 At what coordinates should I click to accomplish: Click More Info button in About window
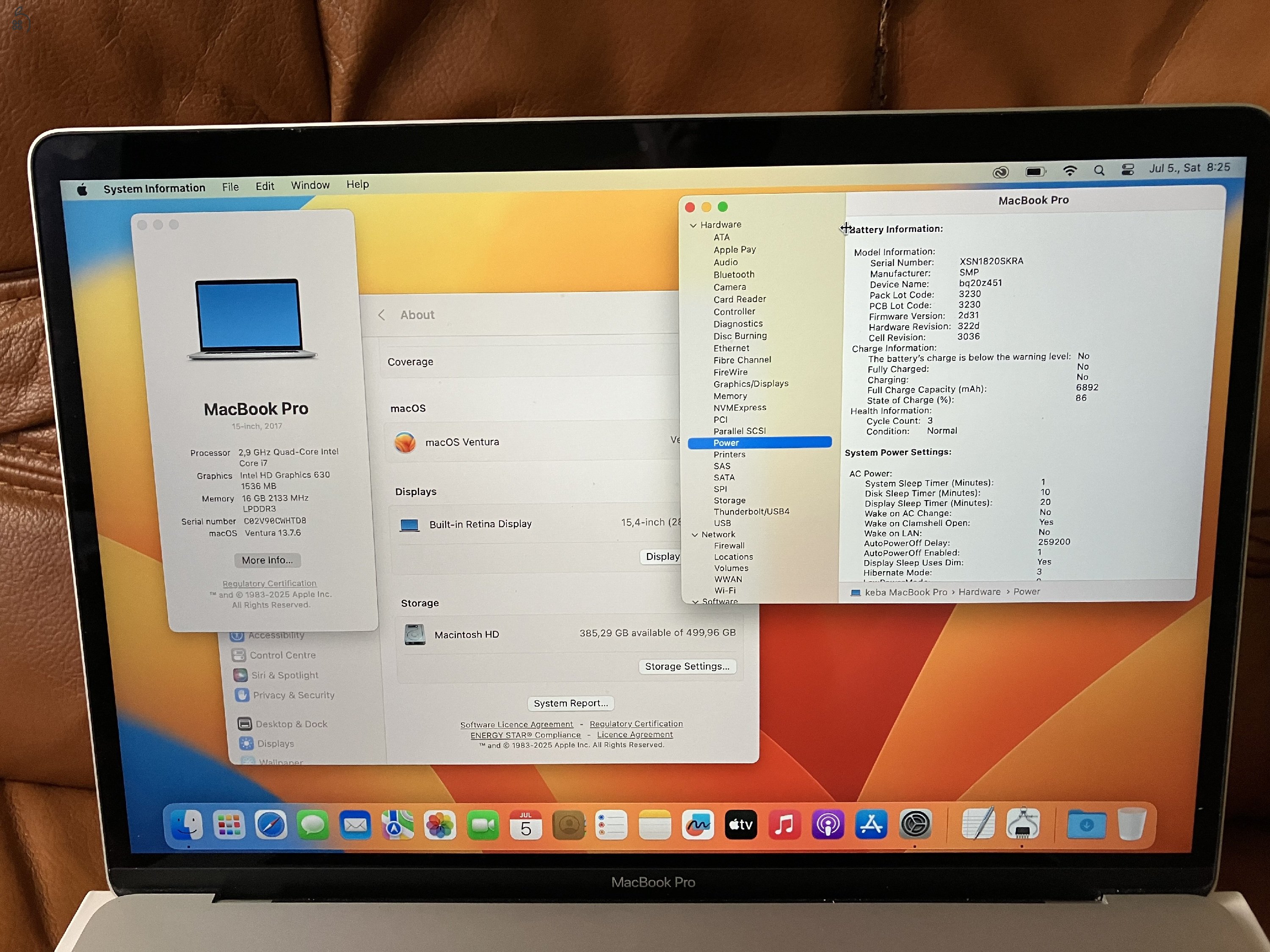click(267, 560)
